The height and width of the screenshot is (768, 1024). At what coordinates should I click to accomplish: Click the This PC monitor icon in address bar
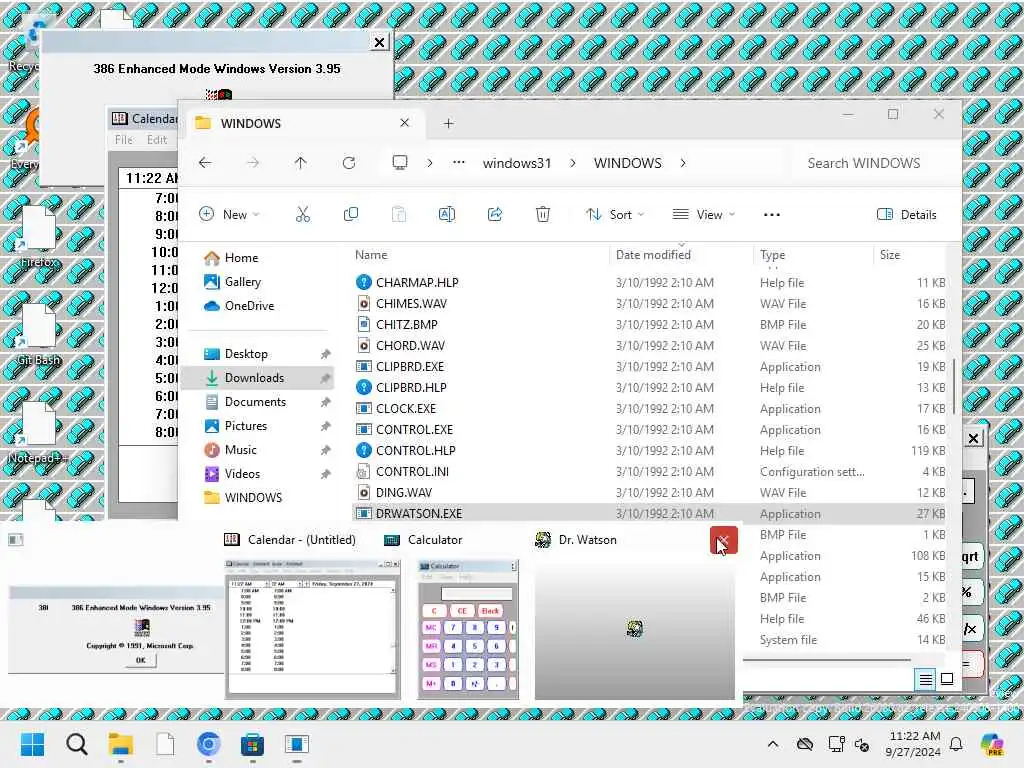click(x=400, y=163)
